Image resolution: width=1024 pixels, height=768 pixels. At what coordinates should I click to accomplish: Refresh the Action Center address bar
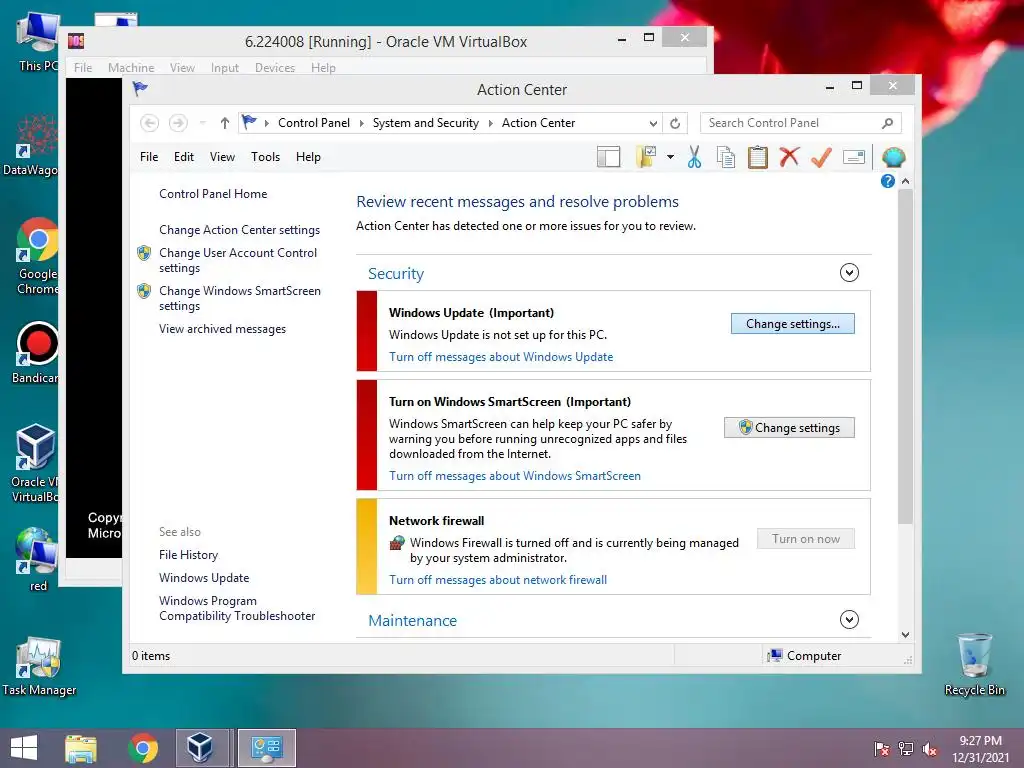click(675, 123)
